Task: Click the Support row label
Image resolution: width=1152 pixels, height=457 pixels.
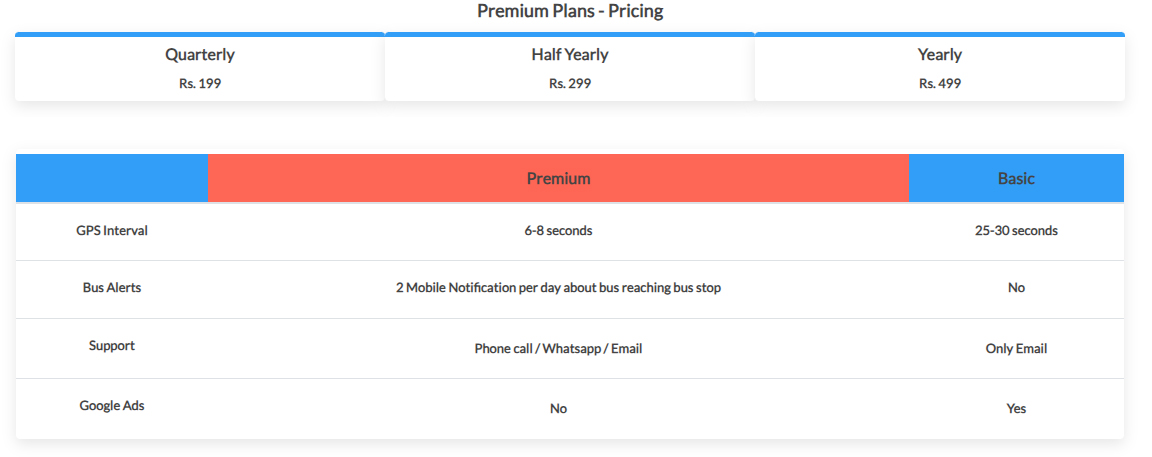Action: [x=112, y=345]
